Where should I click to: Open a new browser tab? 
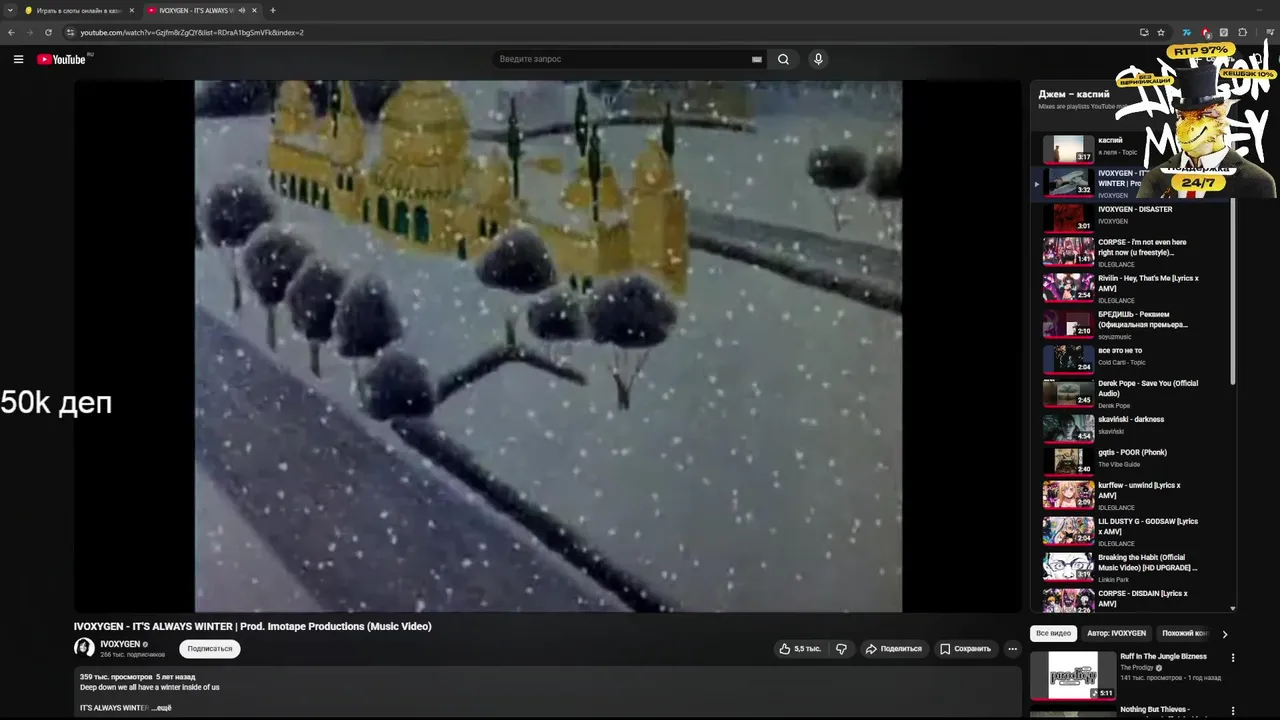273,10
